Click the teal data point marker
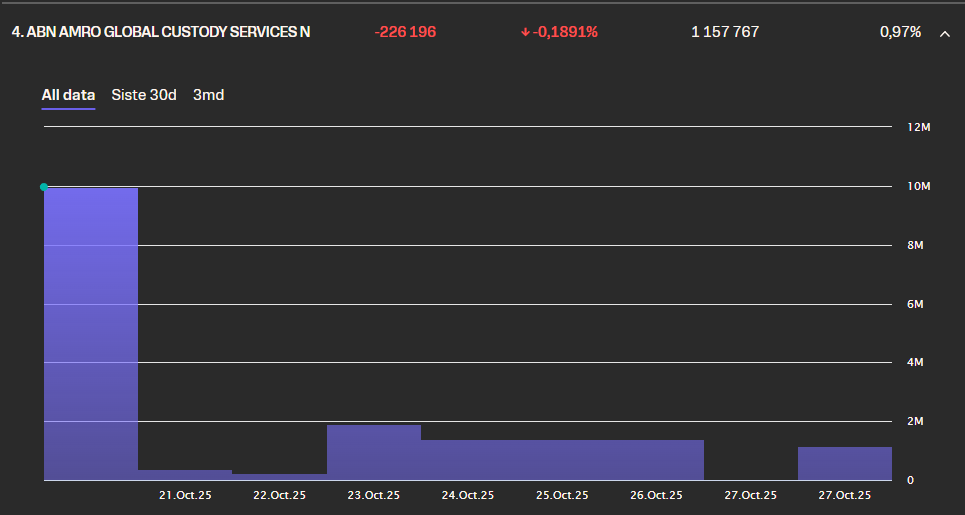 (43, 187)
